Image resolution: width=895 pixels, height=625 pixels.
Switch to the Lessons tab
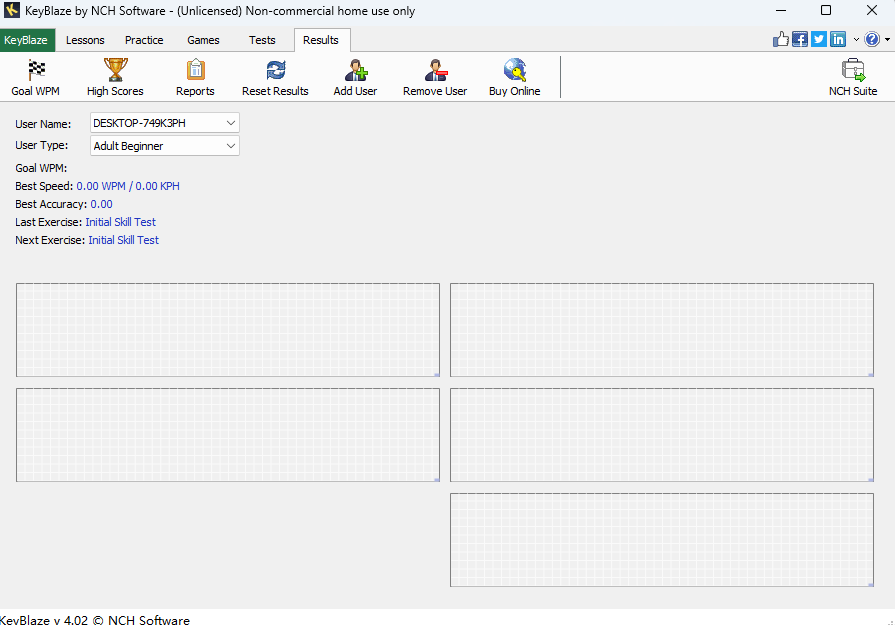pyautogui.click(x=85, y=40)
